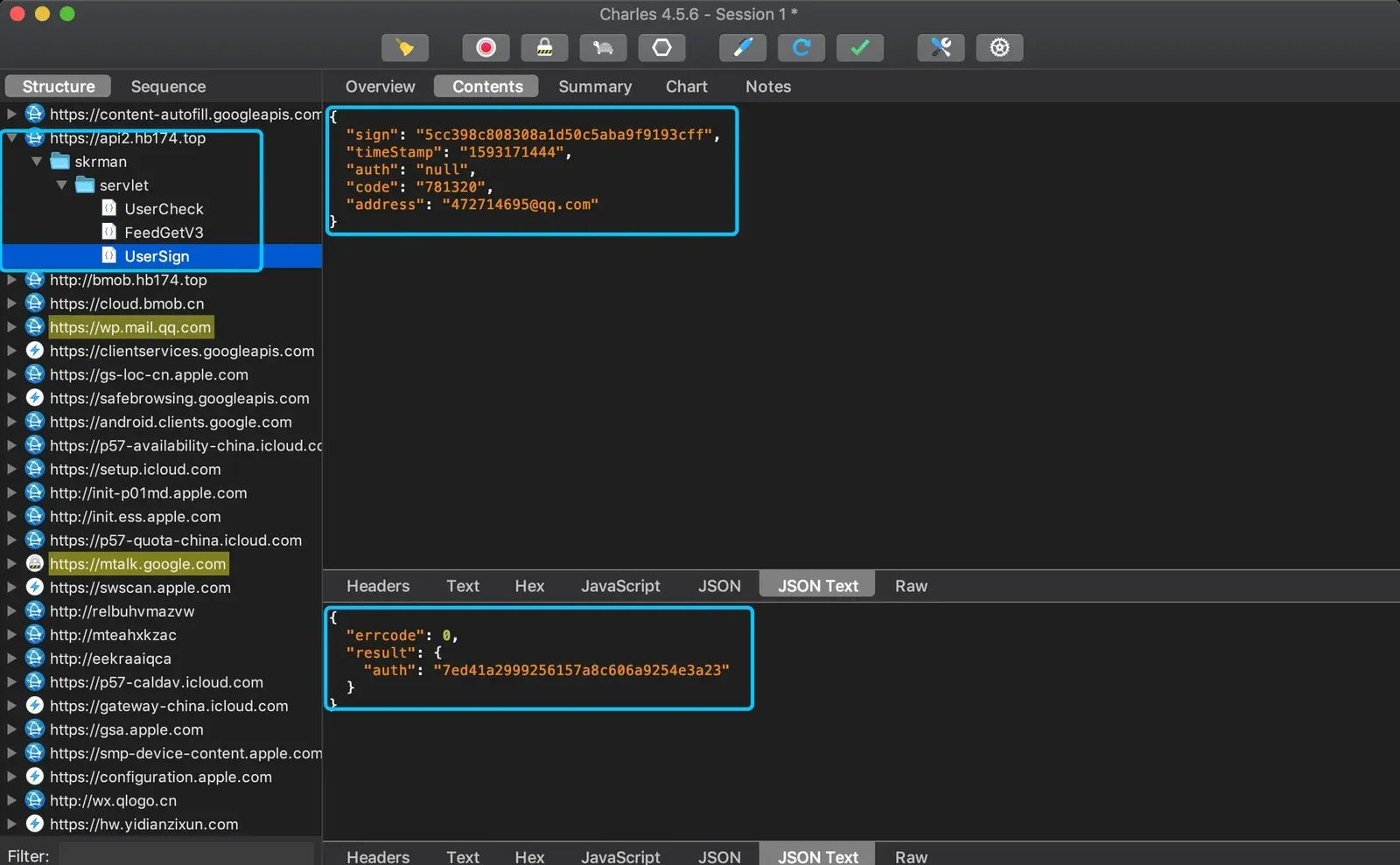Switch request view to JavaScript tab
The image size is (1400, 865).
tap(620, 585)
